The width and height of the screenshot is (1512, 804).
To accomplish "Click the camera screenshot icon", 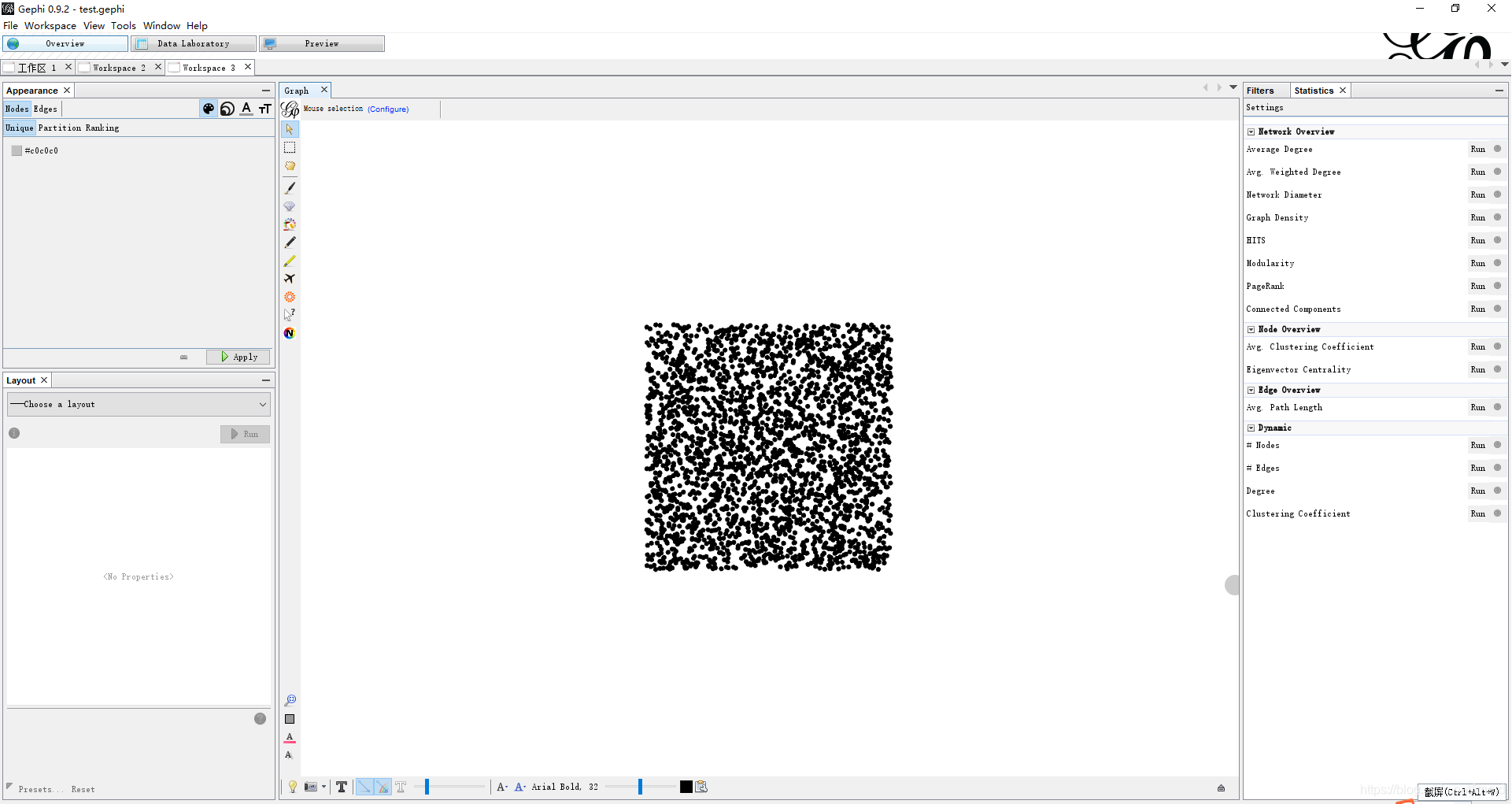I will (x=311, y=787).
